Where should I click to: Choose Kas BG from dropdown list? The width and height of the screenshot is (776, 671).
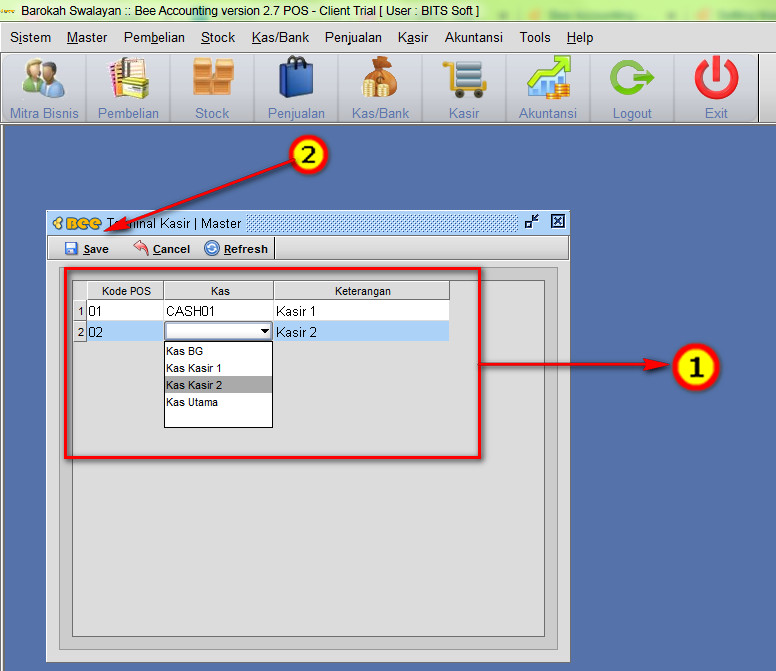[218, 351]
